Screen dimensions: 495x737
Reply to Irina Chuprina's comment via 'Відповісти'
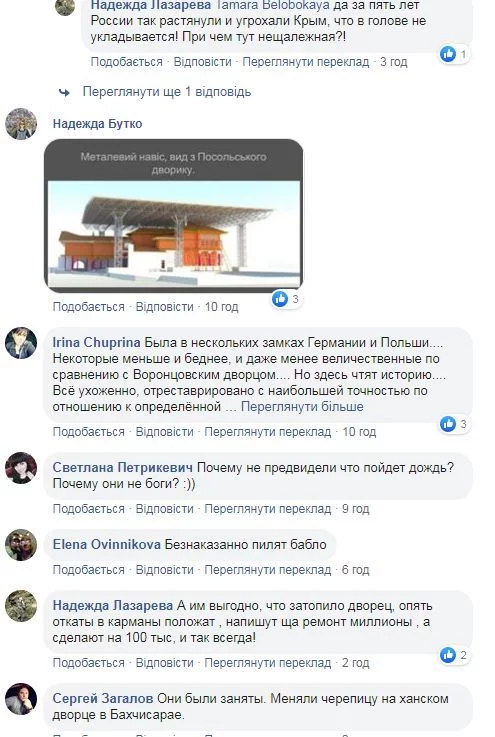(165, 431)
